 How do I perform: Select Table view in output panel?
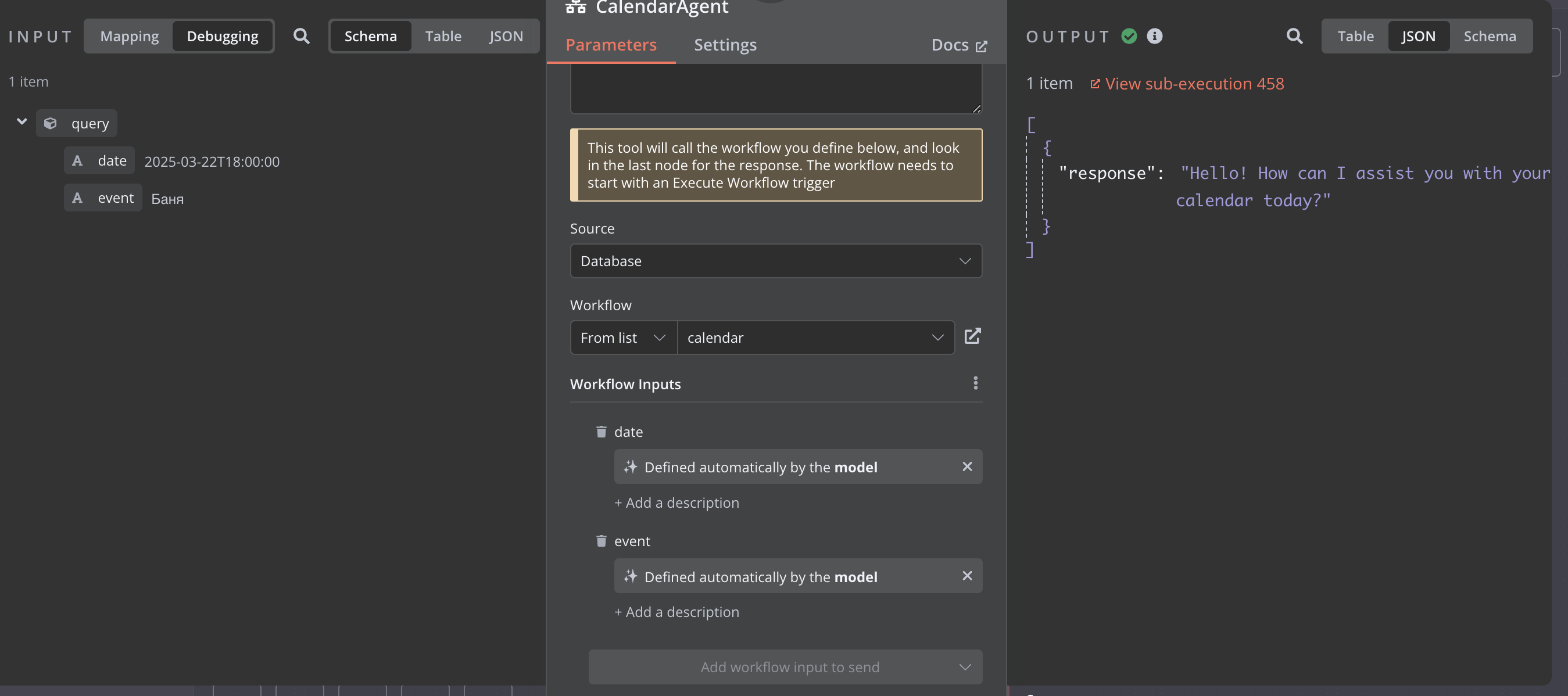[x=1355, y=36]
